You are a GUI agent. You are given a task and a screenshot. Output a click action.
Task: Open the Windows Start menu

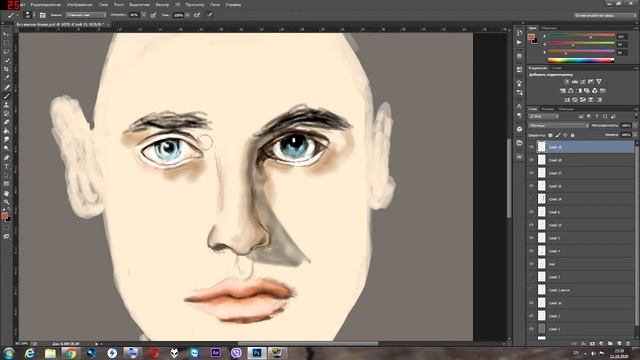pyautogui.click(x=9, y=353)
